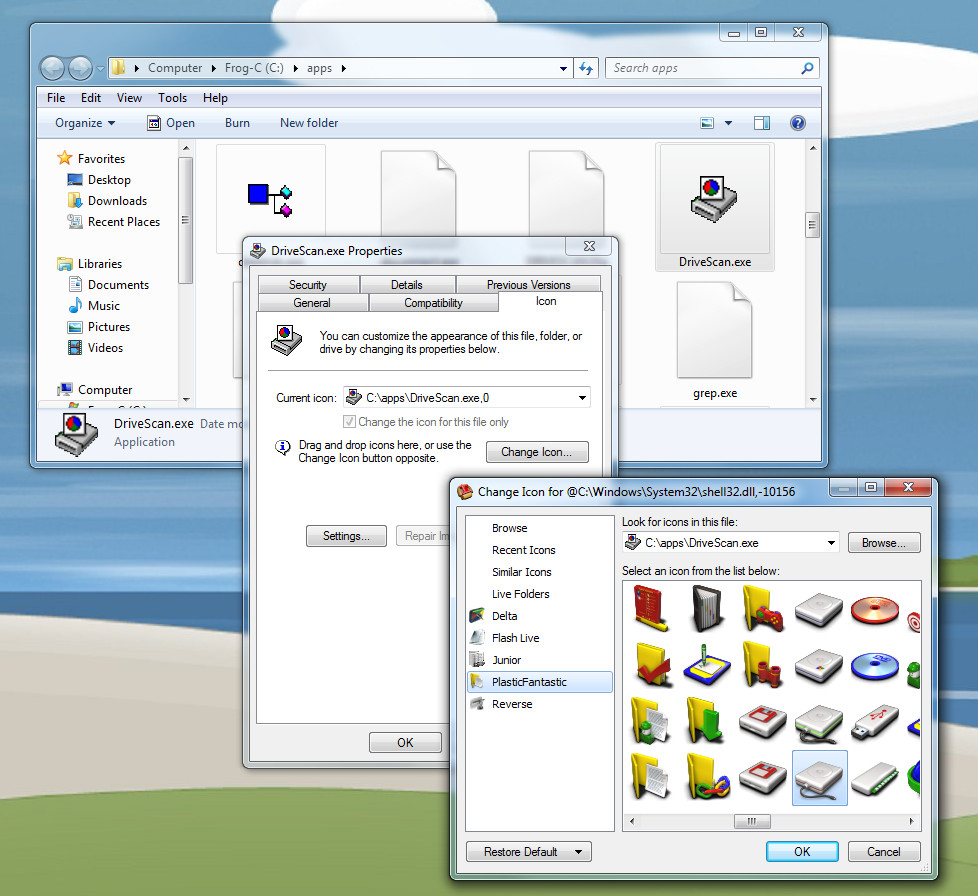Open Recent Icons in Change Icon sidebar
Screen dimensions: 978x896
point(523,550)
